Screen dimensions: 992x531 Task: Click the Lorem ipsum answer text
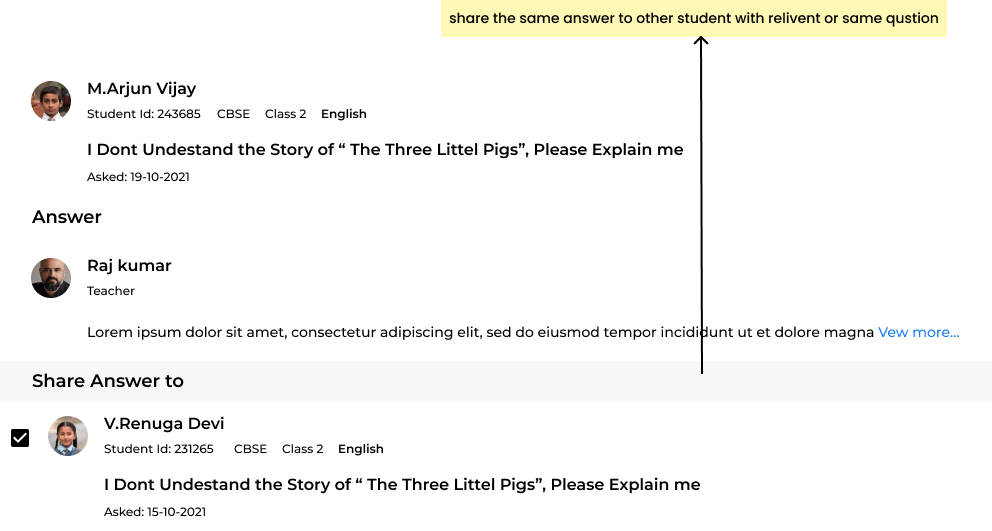click(480, 332)
